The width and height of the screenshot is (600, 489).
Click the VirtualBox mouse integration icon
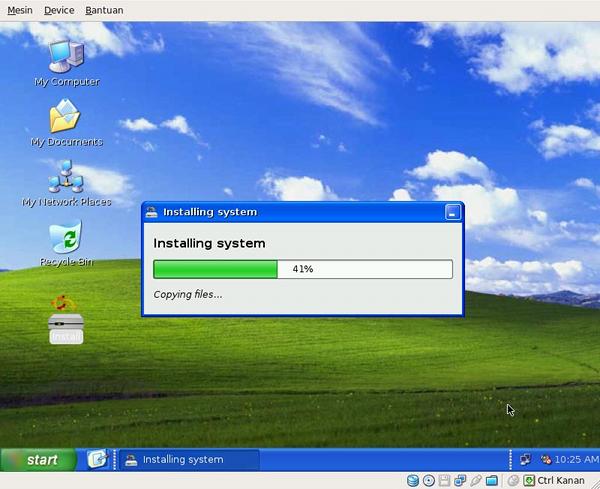pyautogui.click(x=513, y=481)
